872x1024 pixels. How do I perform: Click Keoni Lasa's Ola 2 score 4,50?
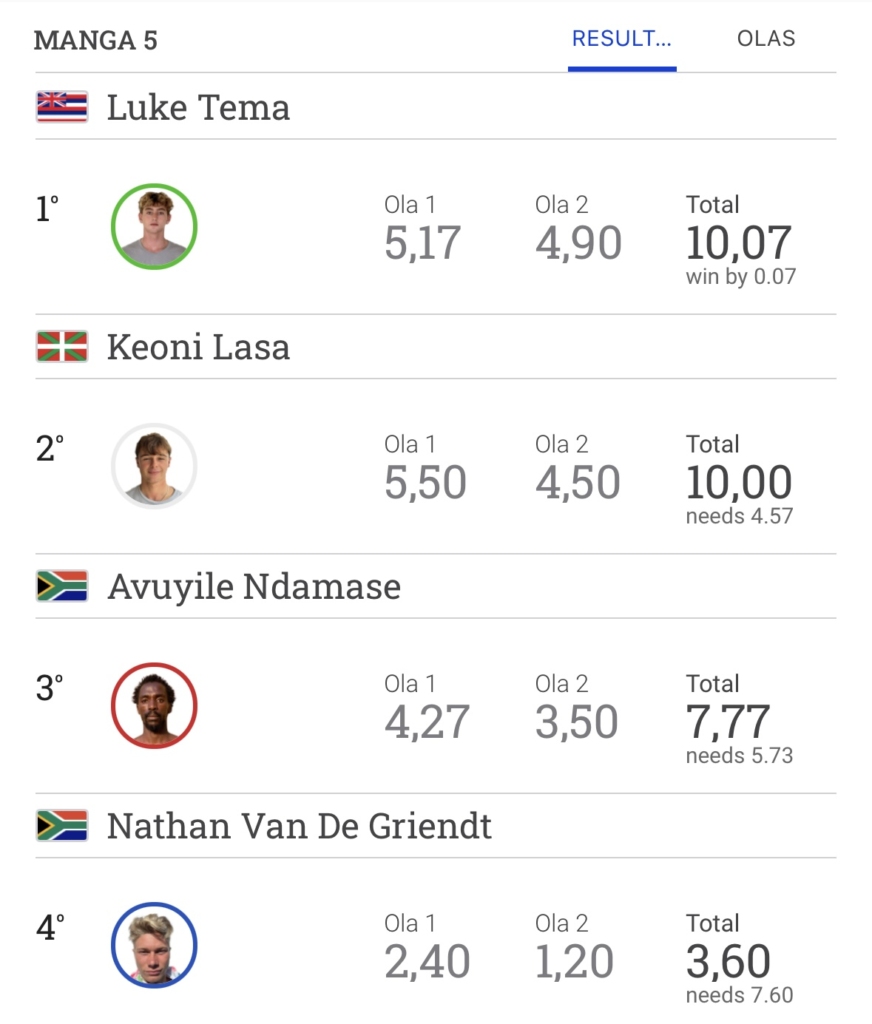(x=578, y=483)
